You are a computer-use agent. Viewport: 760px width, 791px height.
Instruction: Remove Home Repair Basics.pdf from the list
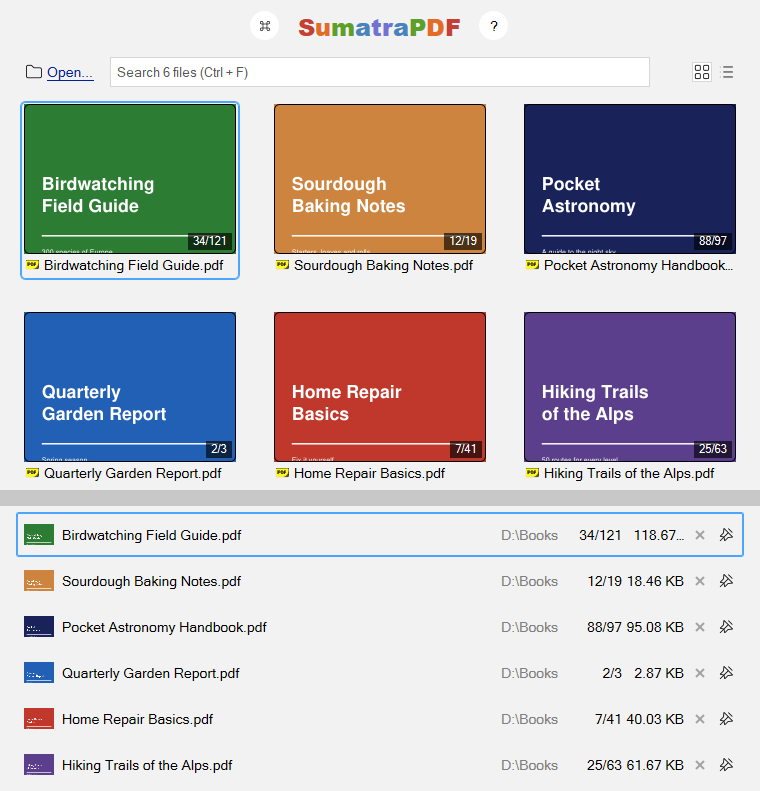[700, 719]
